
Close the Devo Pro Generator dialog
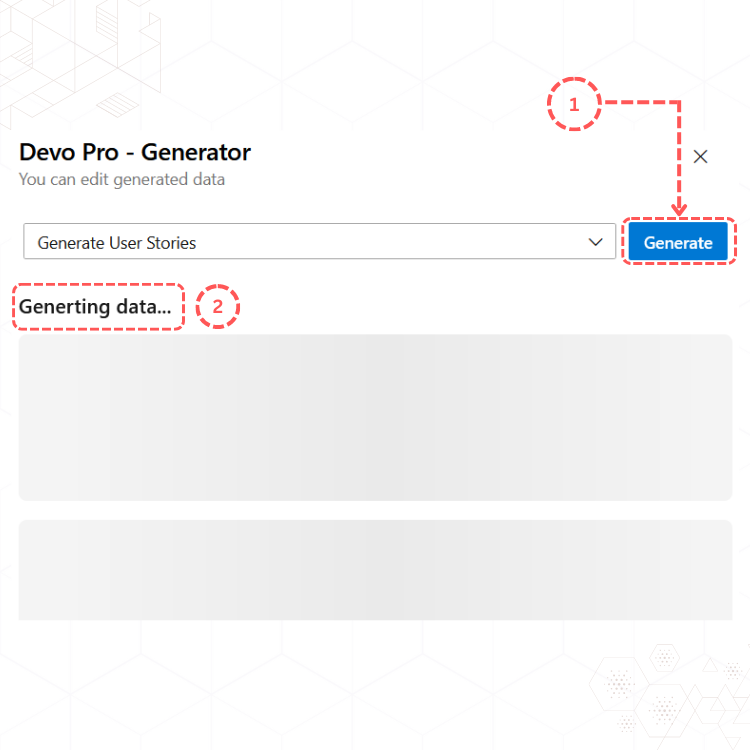(x=700, y=156)
